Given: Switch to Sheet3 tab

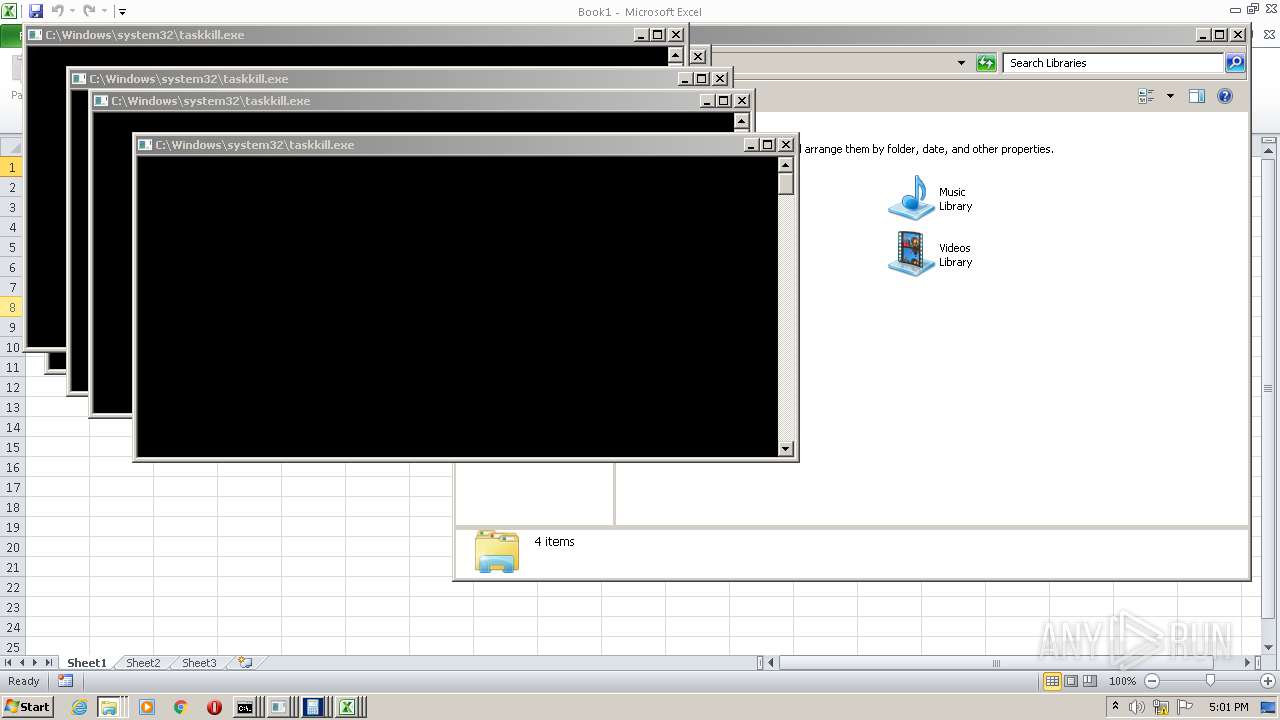Looking at the screenshot, I should [x=199, y=663].
